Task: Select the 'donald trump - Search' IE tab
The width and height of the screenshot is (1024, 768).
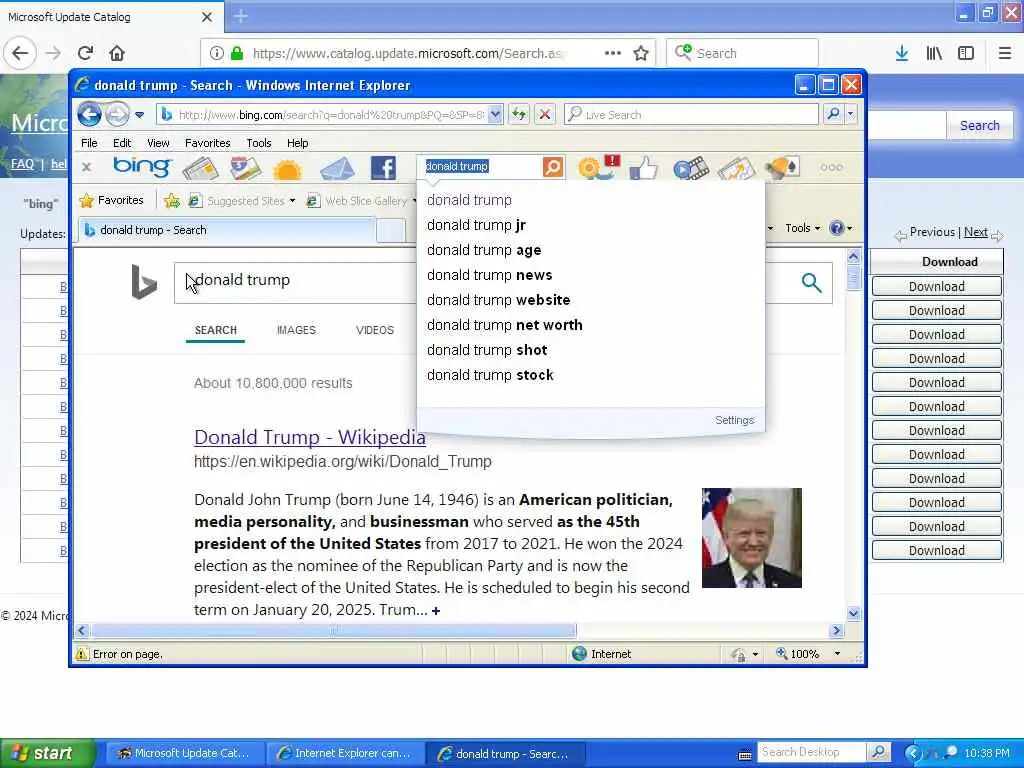Action: tap(227, 230)
